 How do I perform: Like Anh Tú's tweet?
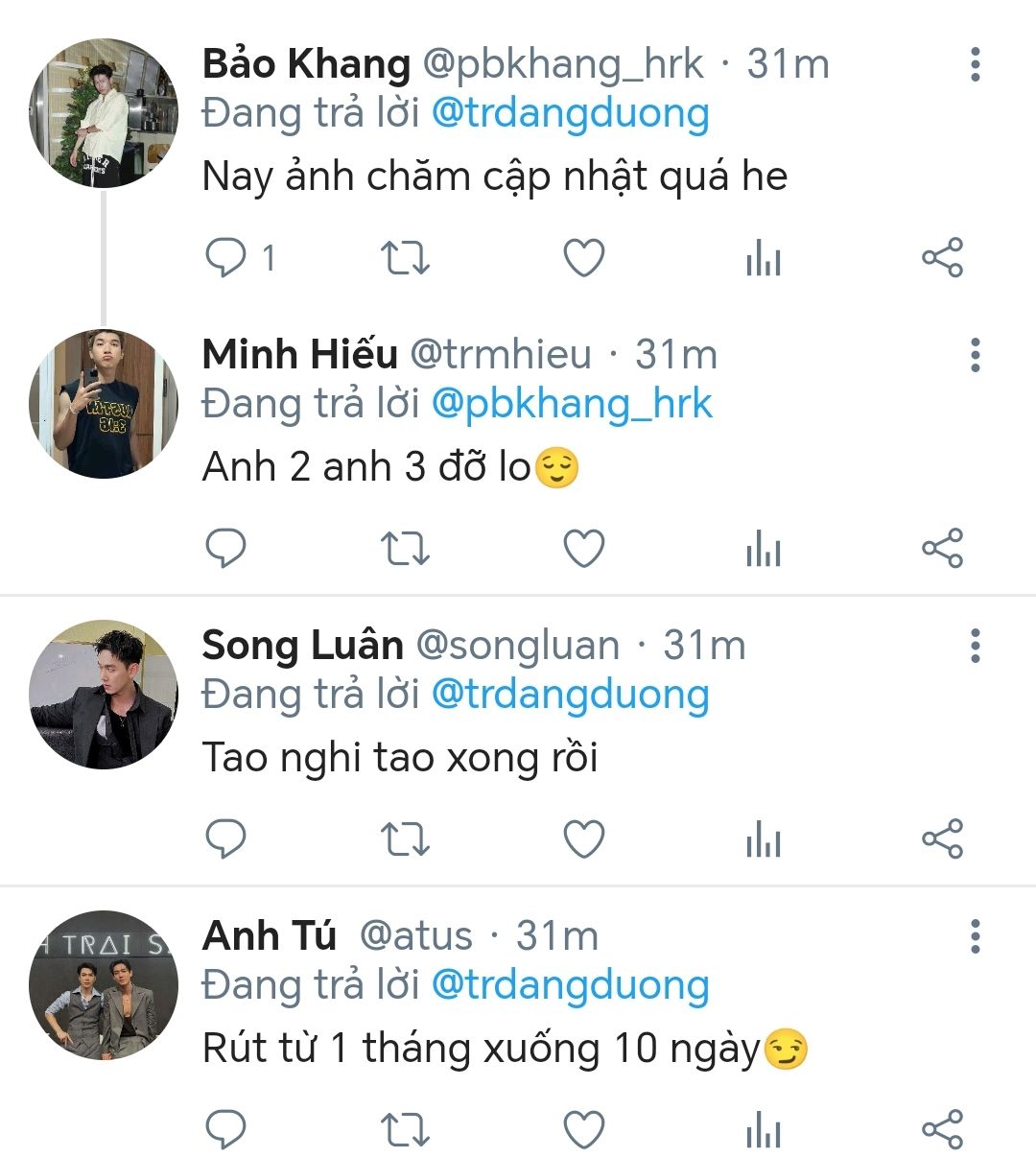pyautogui.click(x=583, y=1130)
